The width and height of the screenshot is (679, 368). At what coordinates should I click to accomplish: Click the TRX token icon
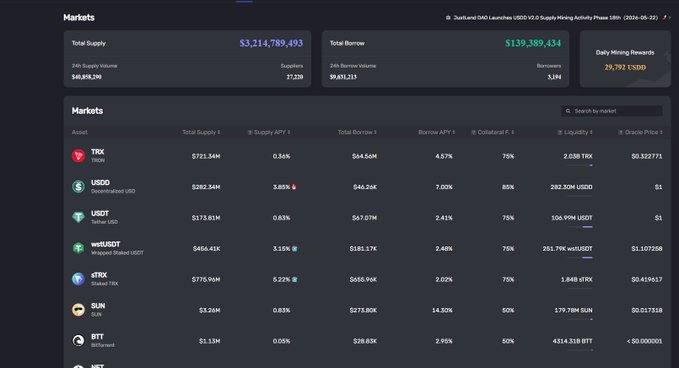click(x=78, y=156)
